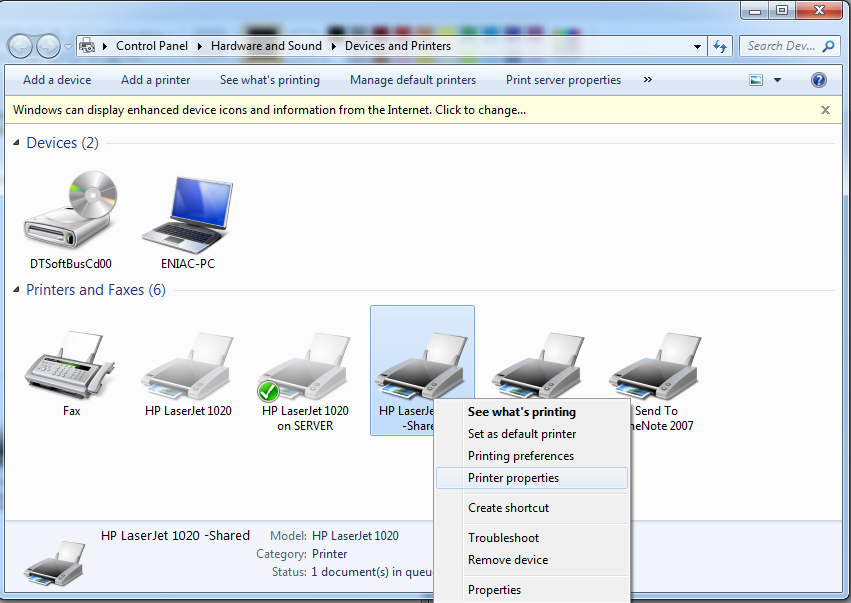Select the DTSoftBusCd00 disc drive icon
The width and height of the screenshot is (851, 603).
[x=71, y=212]
